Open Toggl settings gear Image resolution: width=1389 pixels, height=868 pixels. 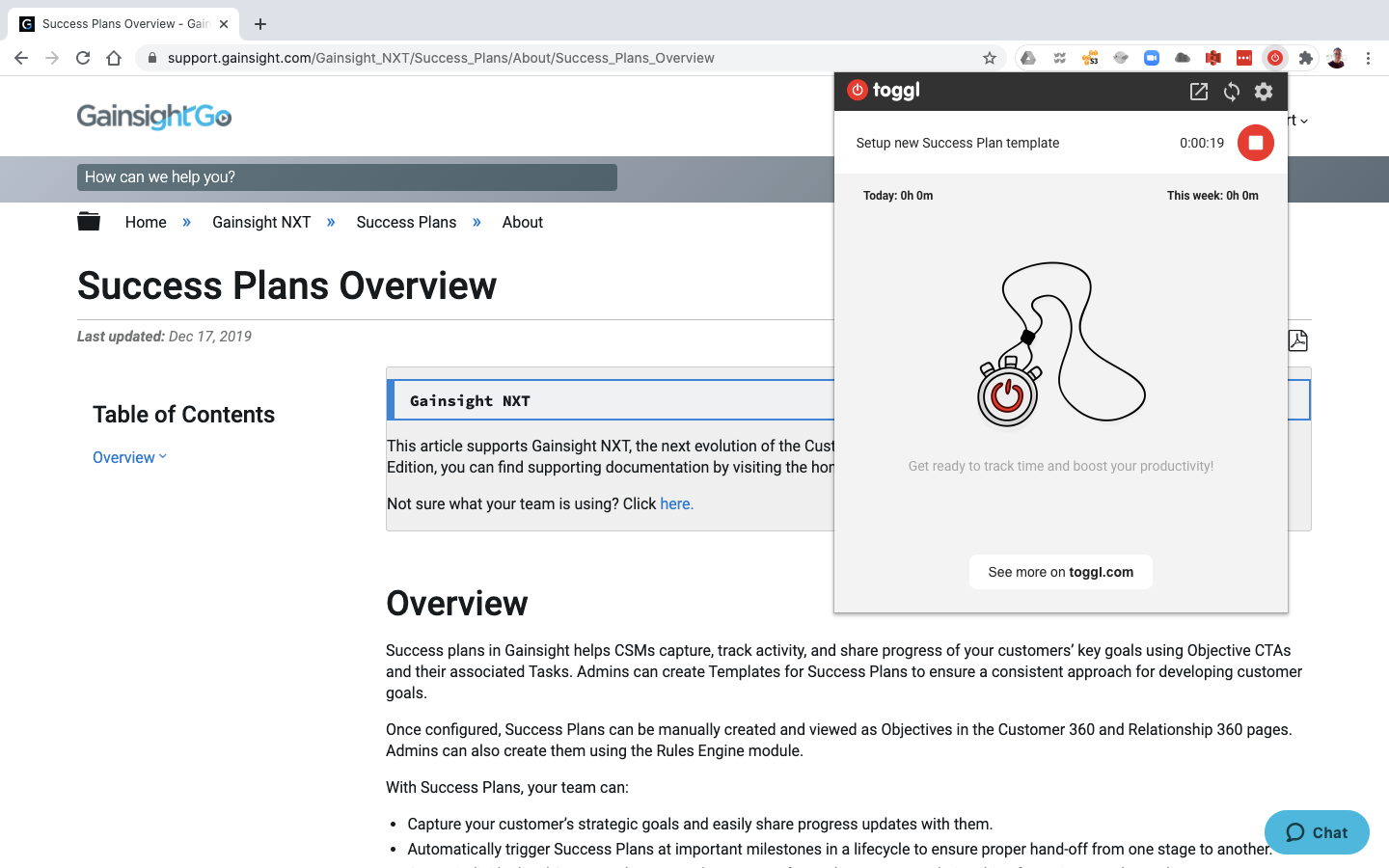[1264, 92]
